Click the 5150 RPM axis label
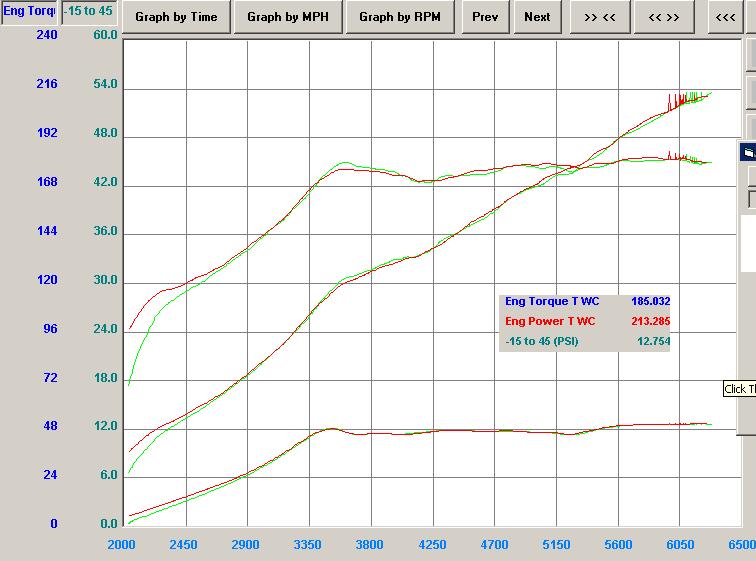 [556, 545]
